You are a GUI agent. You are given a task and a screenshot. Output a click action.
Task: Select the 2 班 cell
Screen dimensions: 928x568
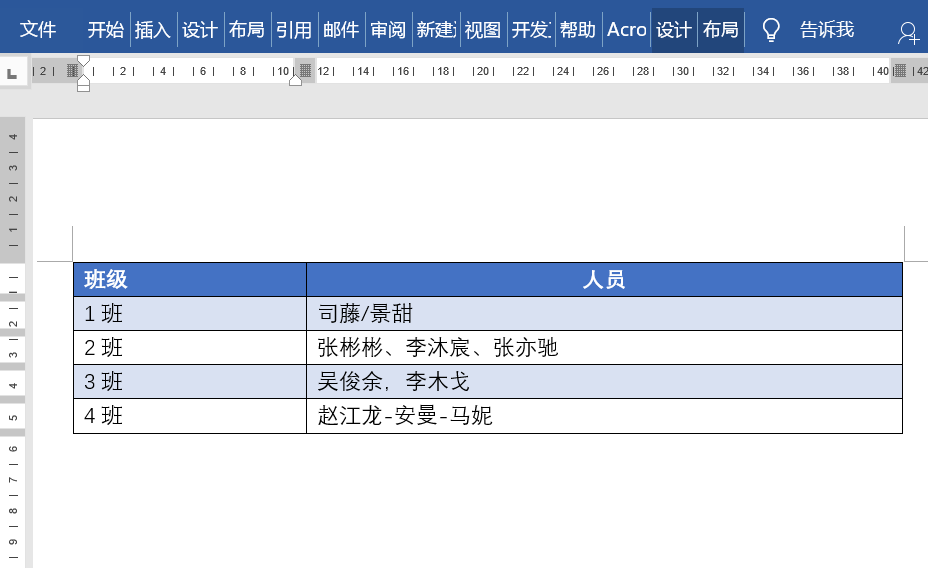(x=190, y=348)
